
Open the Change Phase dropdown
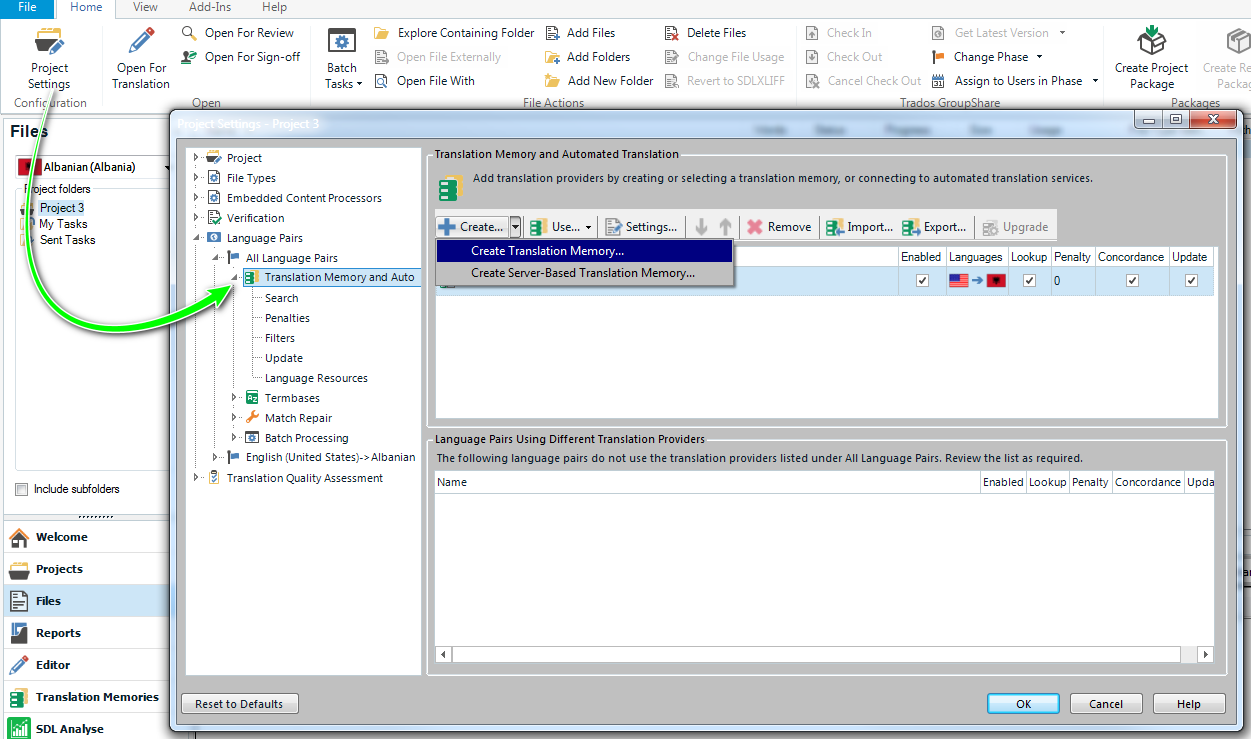988,57
